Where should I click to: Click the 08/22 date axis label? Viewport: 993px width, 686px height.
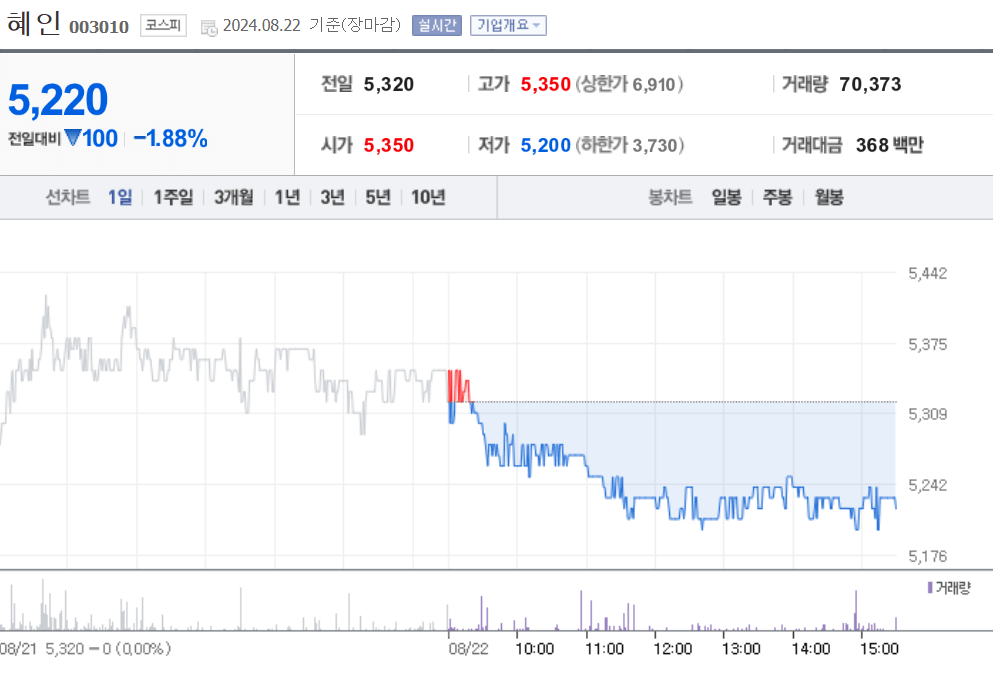click(x=468, y=649)
